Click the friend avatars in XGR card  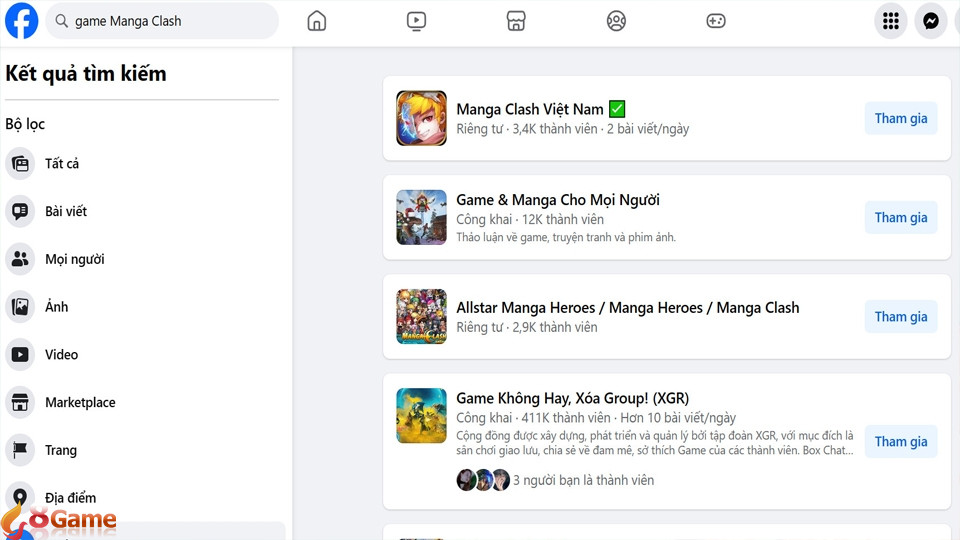coord(483,480)
